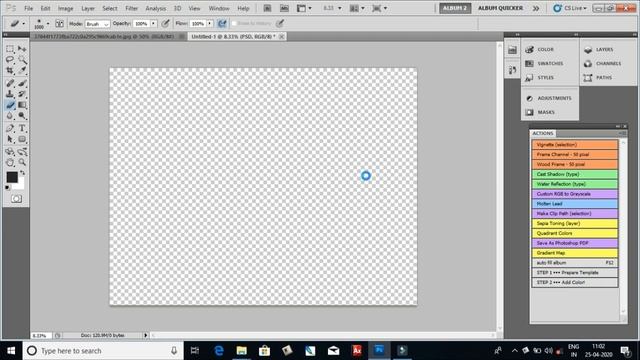Image resolution: width=640 pixels, height=360 pixels.
Task: Select the Crop tool
Action: click(x=10, y=70)
